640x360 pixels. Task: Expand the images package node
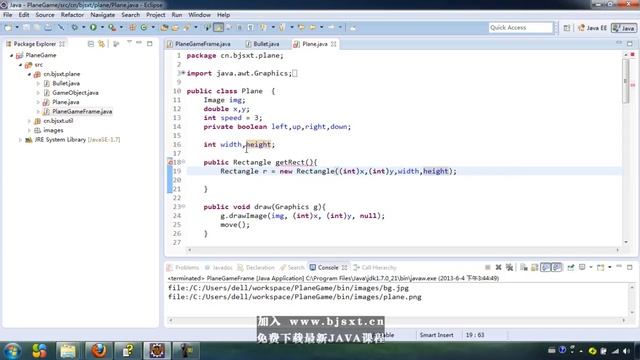[x=30, y=130]
